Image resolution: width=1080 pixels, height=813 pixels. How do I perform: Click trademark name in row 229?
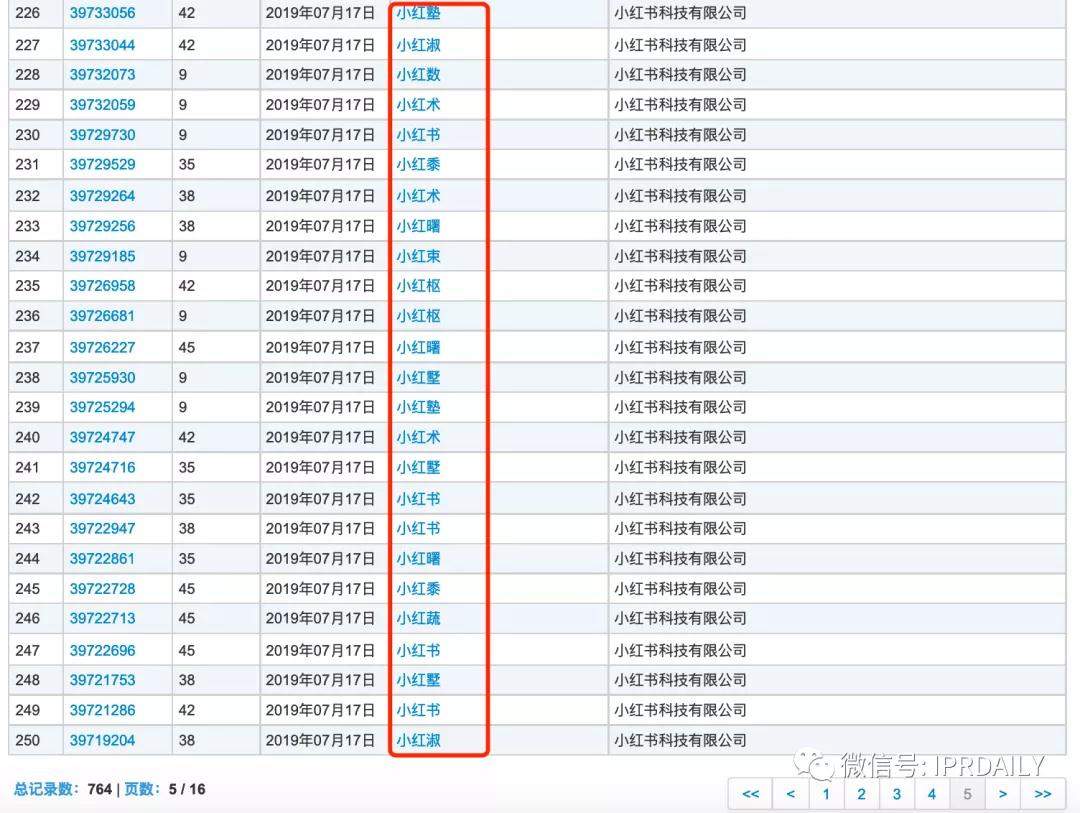tap(418, 105)
